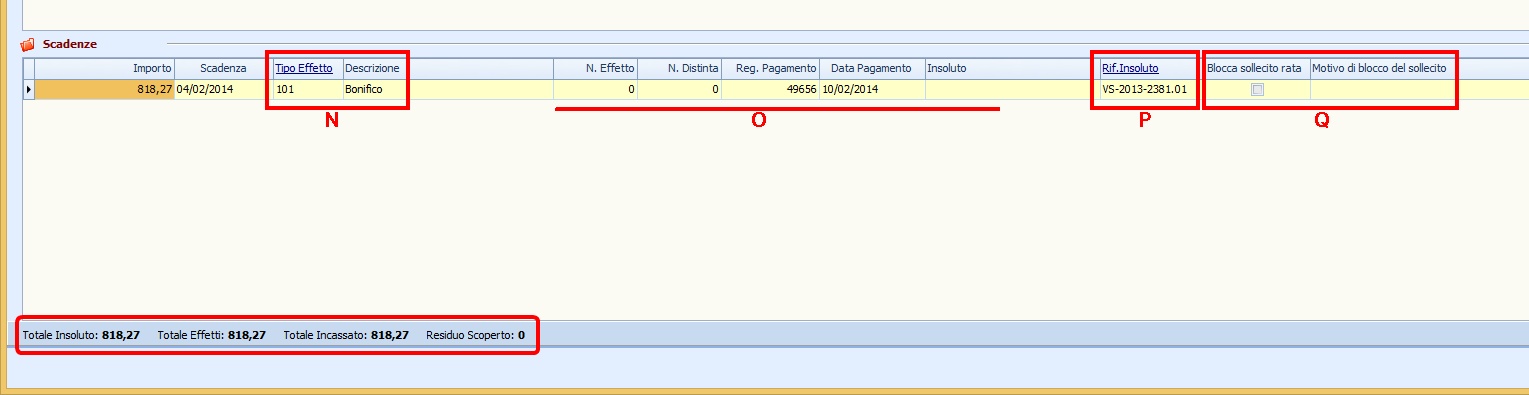
Task: Select the row indicator arrow
Action: tap(29, 90)
